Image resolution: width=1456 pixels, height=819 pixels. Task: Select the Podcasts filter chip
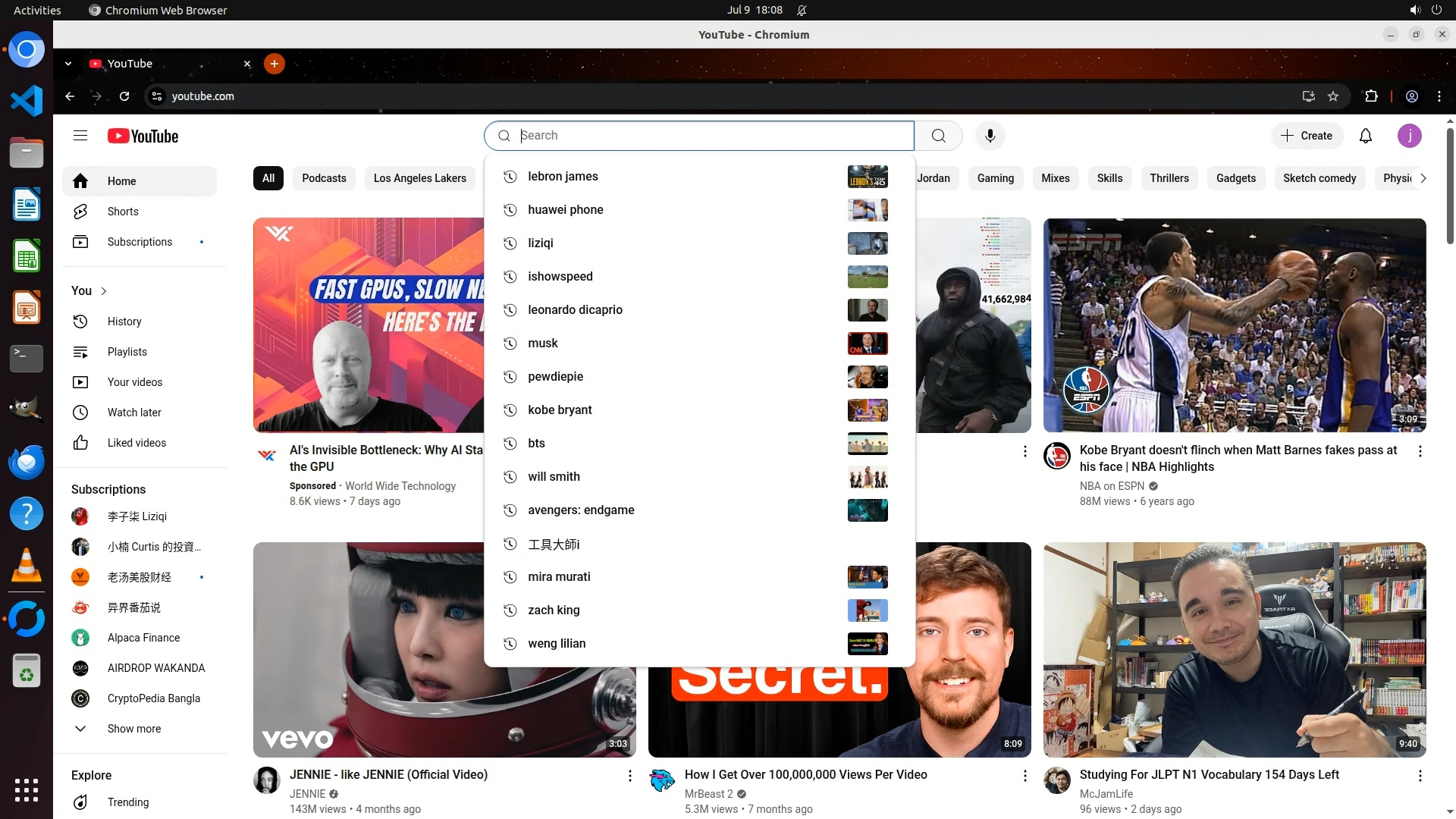[x=324, y=178]
